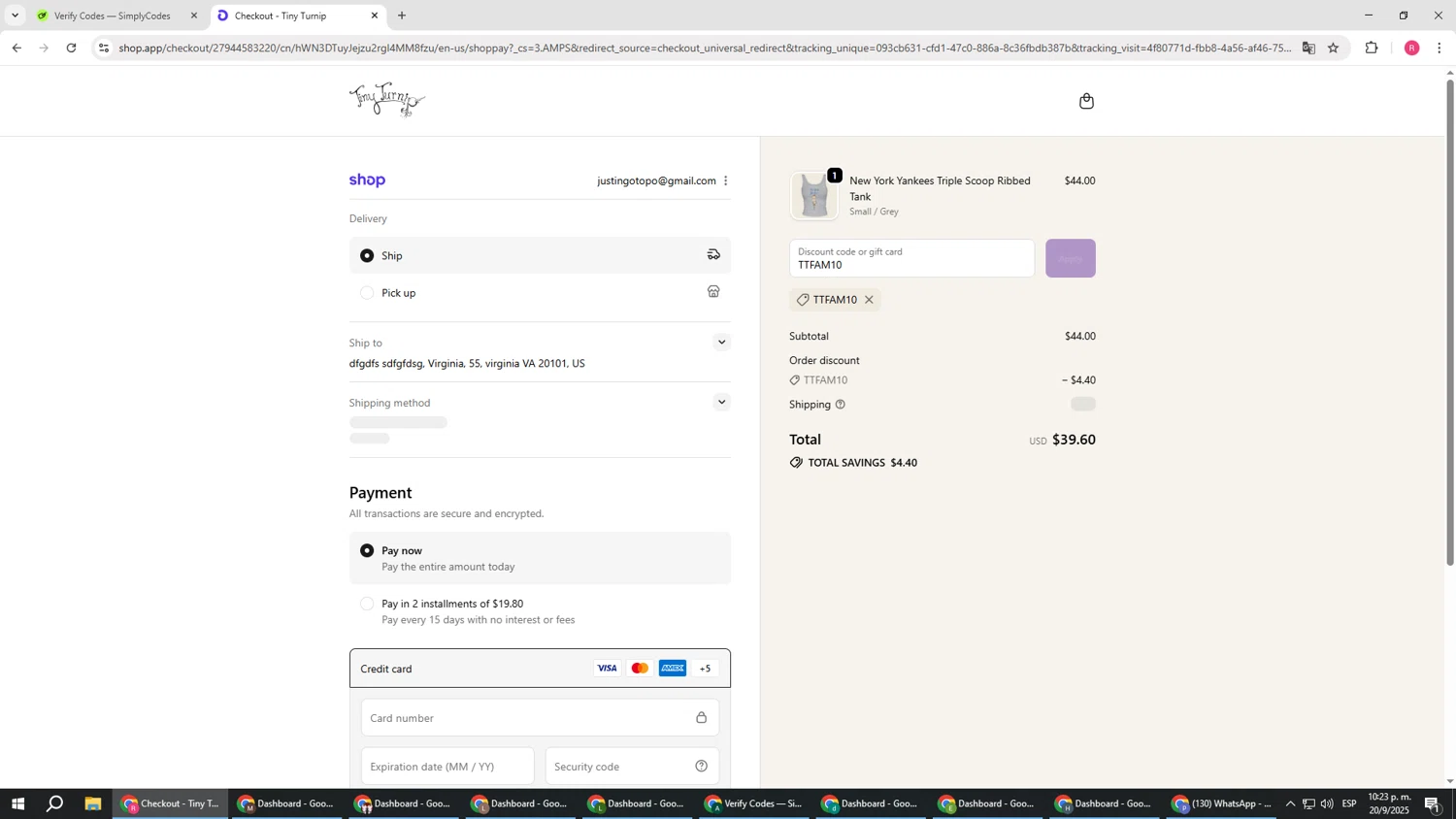
Task: Open the Chrome extensions menu
Action: coord(1372,48)
